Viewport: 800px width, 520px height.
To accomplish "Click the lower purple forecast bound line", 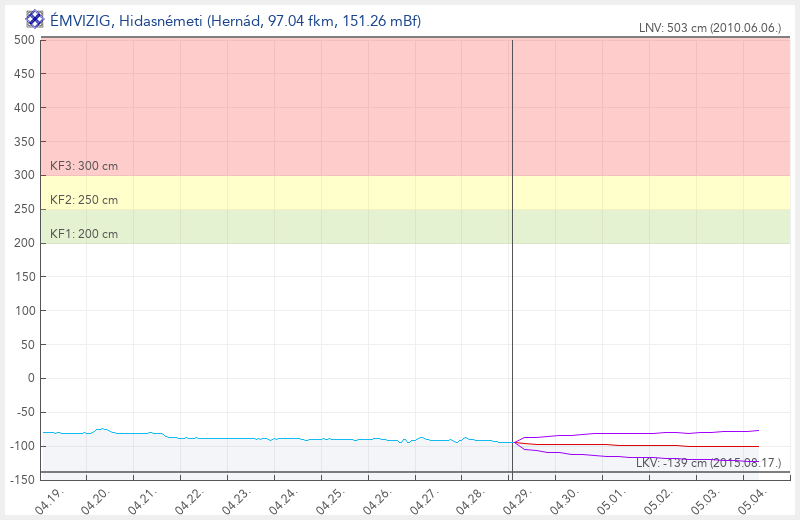I will coord(650,459).
